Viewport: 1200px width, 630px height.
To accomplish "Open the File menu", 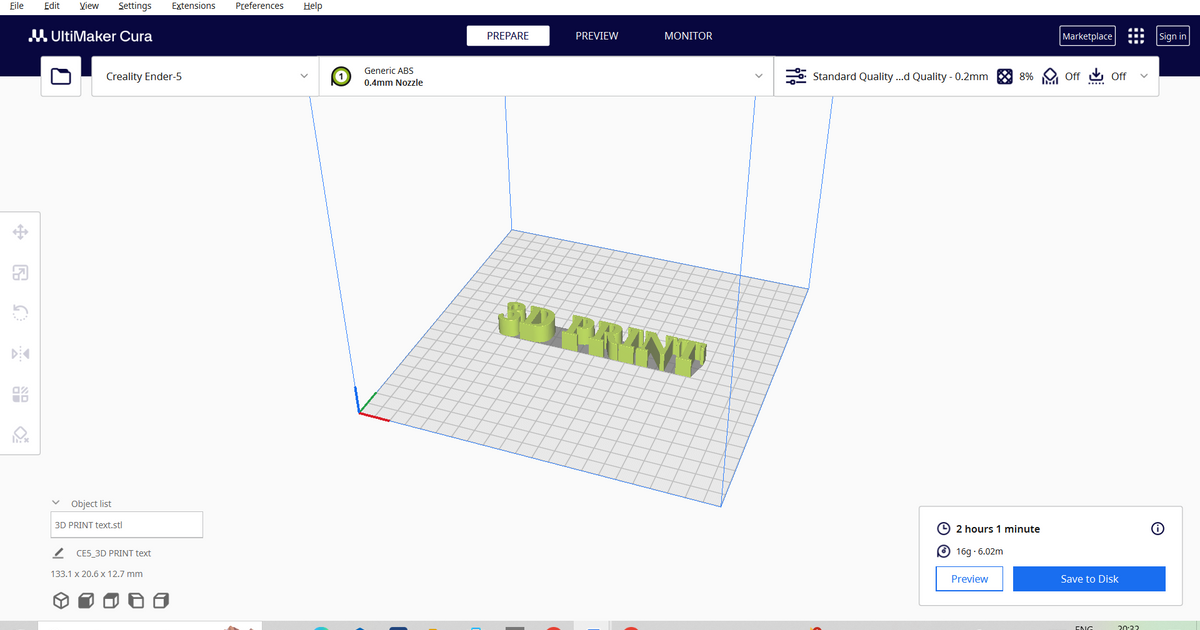I will click(17, 6).
